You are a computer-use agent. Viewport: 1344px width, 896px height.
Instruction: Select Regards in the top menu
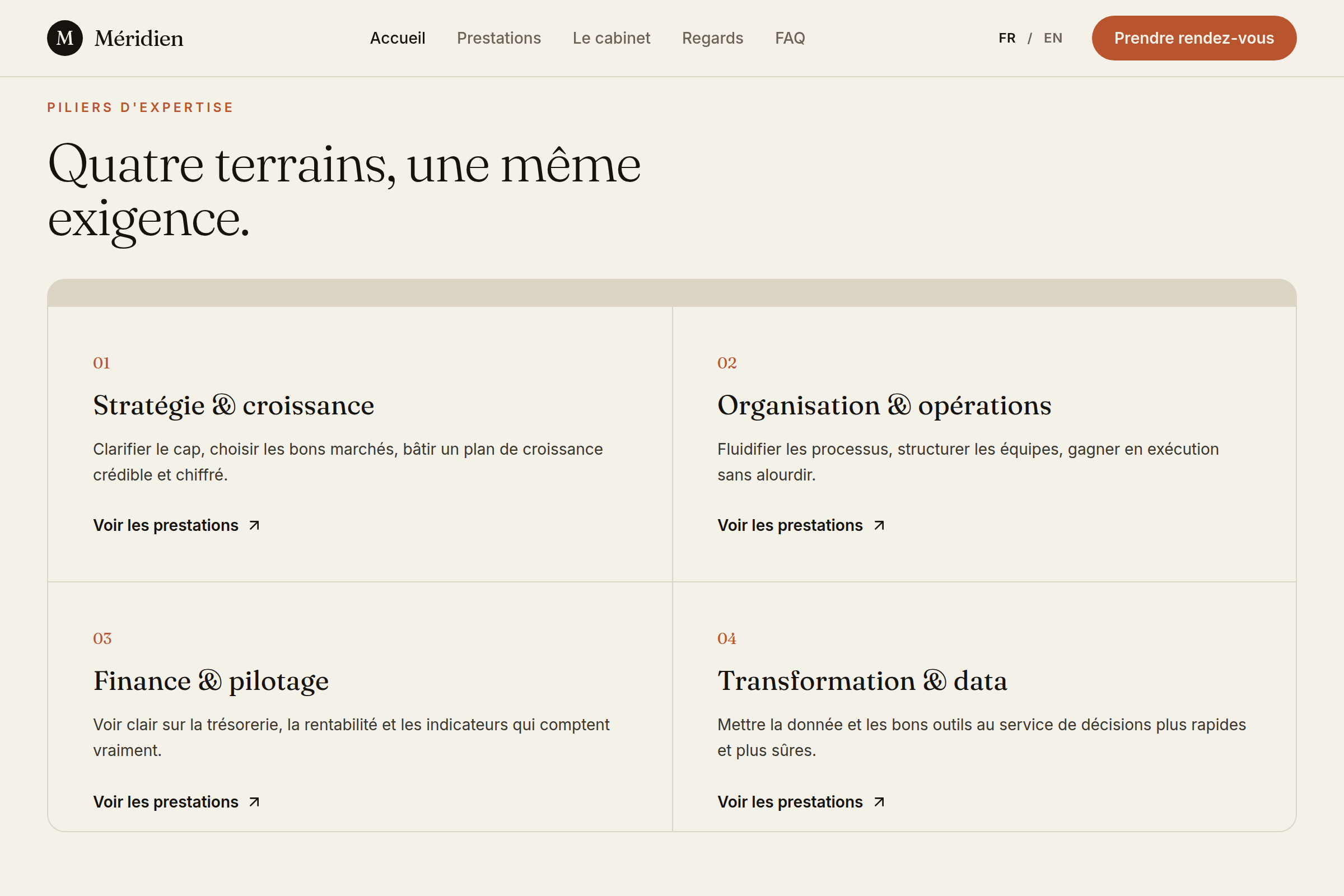click(712, 38)
